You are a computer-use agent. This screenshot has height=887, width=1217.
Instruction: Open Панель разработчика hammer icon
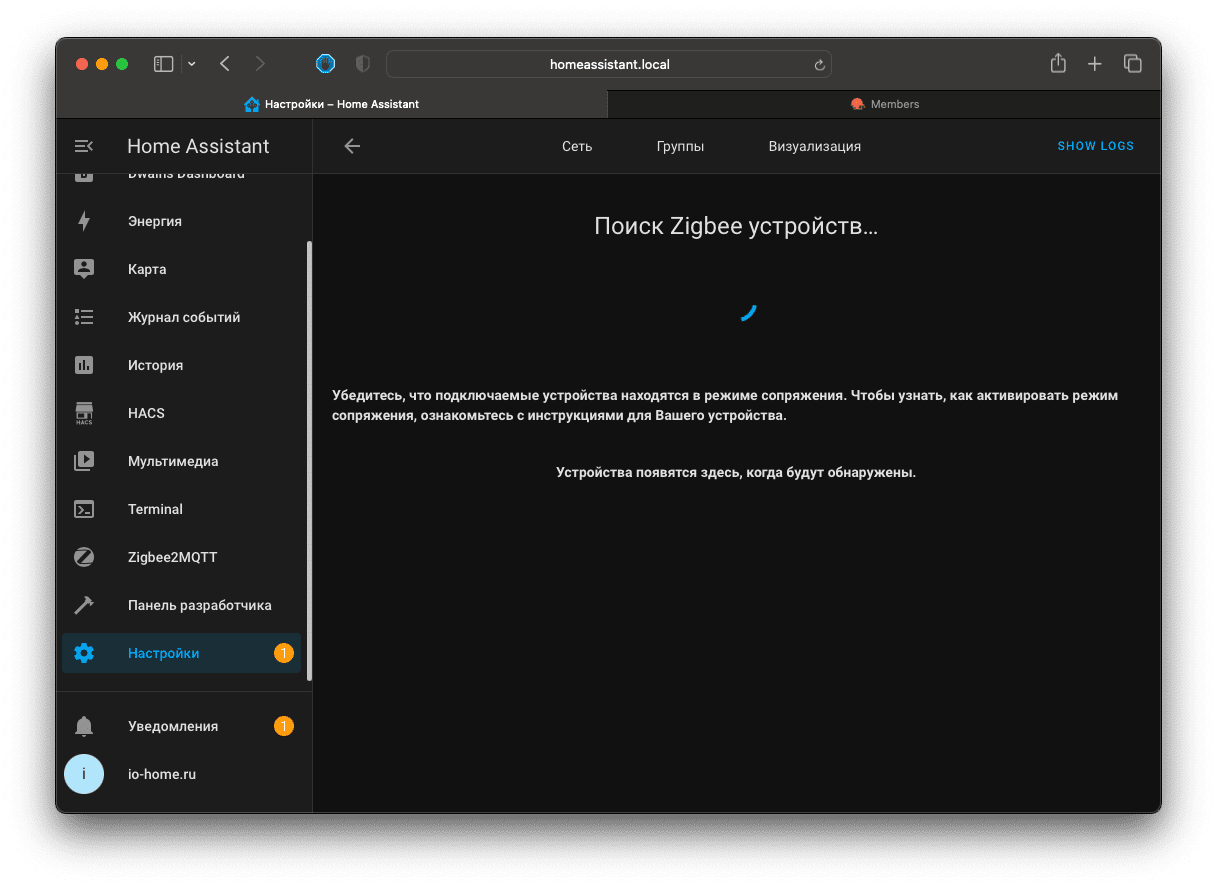click(84, 605)
